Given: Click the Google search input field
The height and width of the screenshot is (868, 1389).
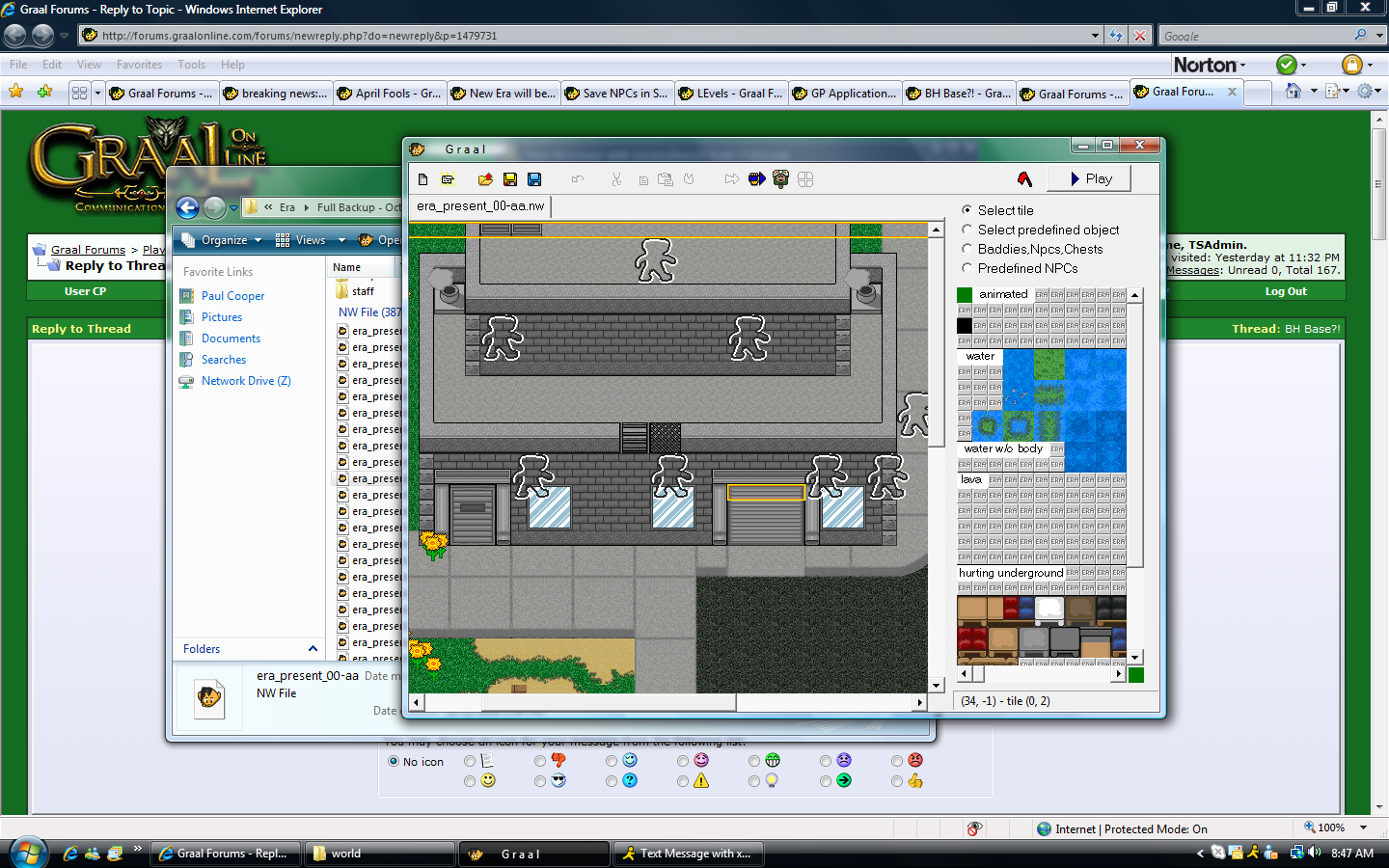Looking at the screenshot, I should tap(1254, 36).
